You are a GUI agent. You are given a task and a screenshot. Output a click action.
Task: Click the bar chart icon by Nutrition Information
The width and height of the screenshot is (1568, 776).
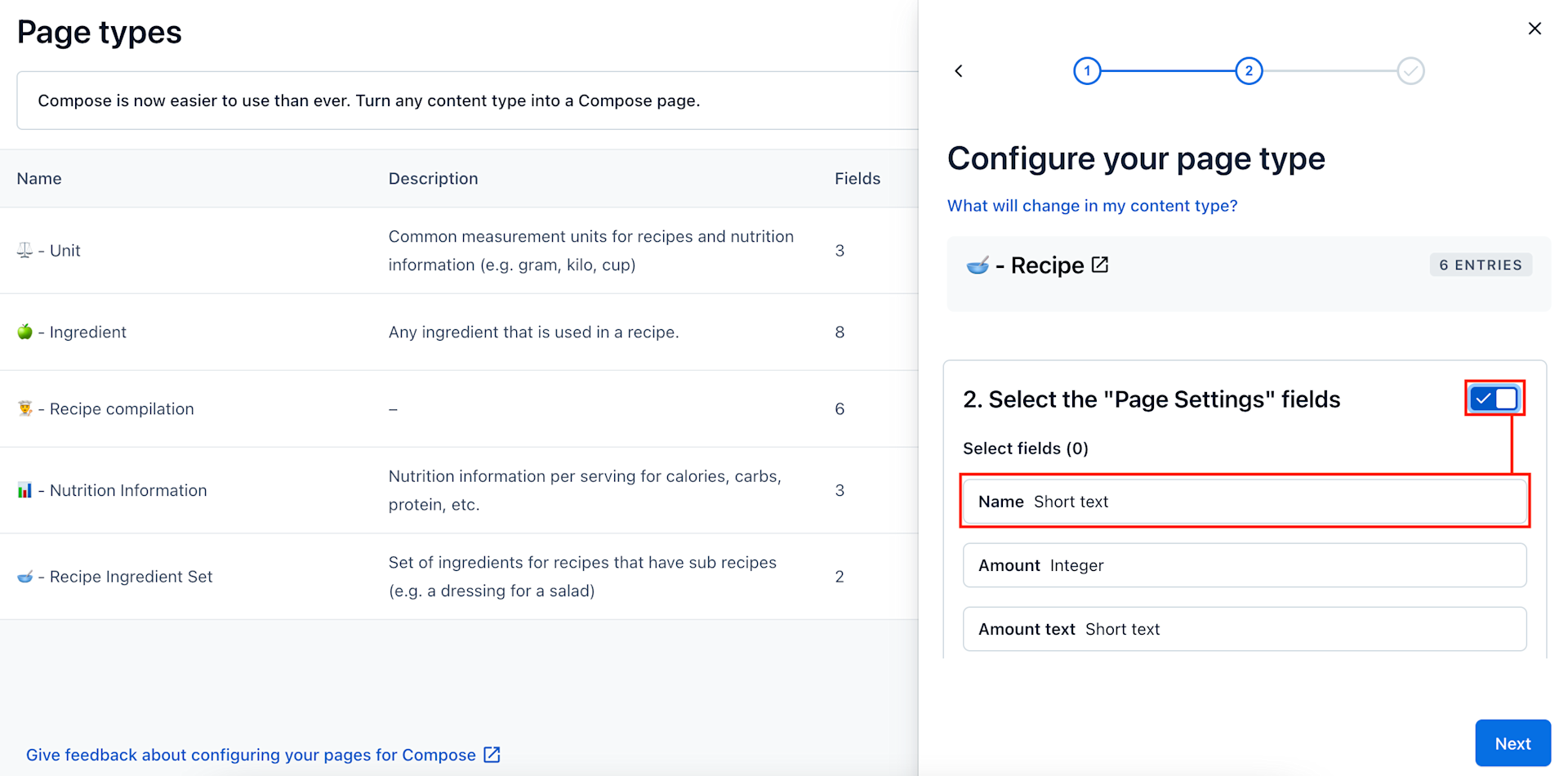tap(24, 490)
